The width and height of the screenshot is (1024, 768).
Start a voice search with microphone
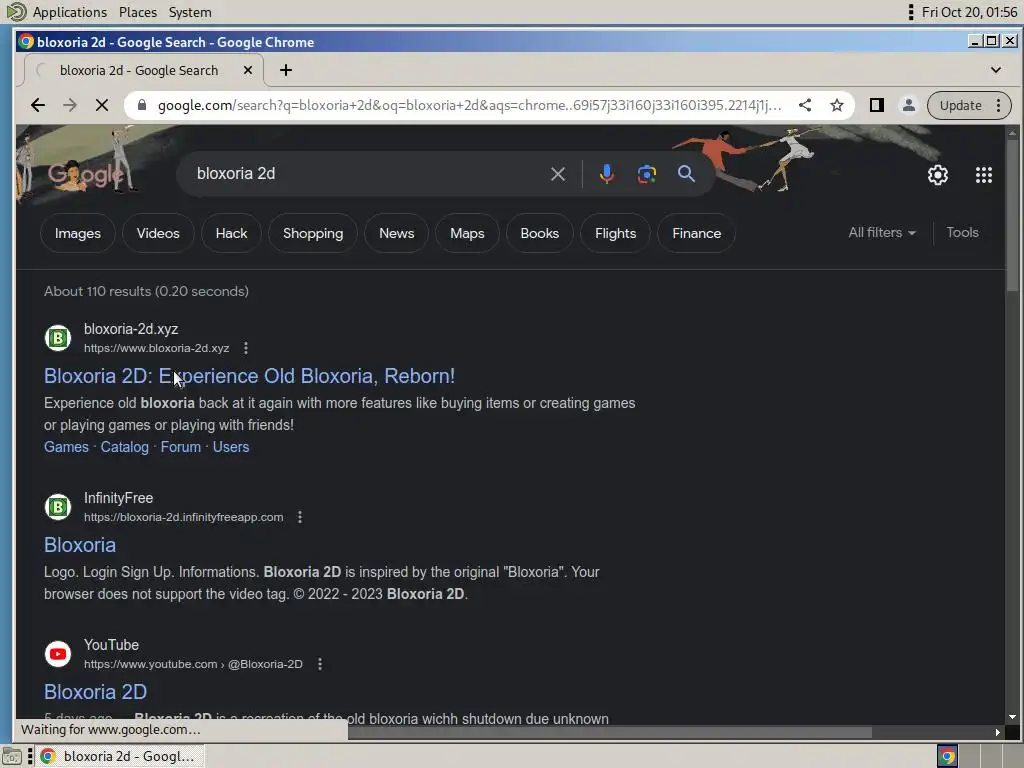[x=606, y=174]
